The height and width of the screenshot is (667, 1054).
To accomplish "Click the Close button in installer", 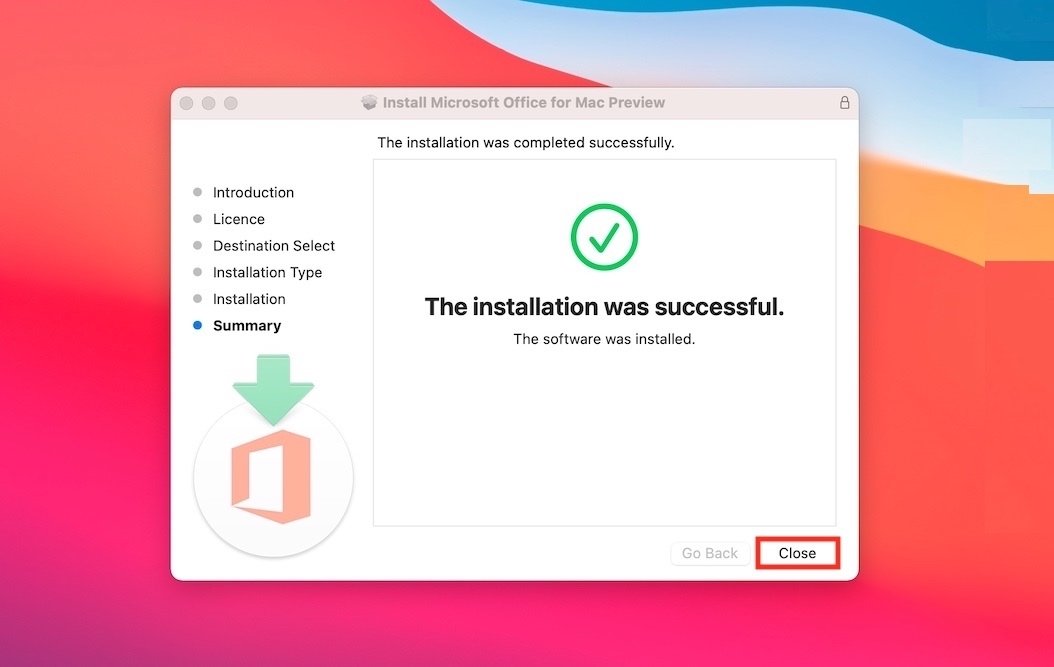I will click(x=797, y=553).
